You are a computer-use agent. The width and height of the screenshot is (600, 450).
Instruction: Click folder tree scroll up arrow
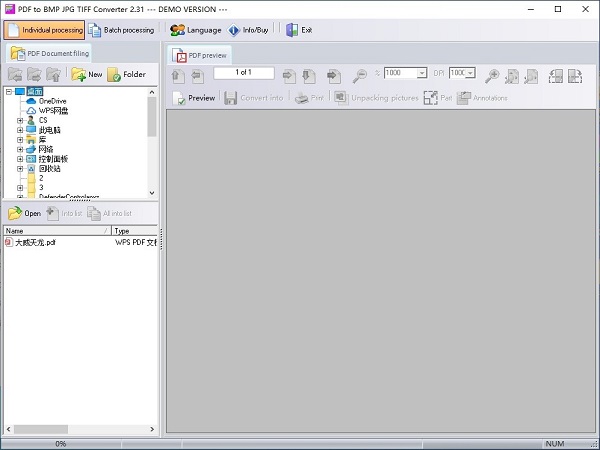tap(152, 92)
